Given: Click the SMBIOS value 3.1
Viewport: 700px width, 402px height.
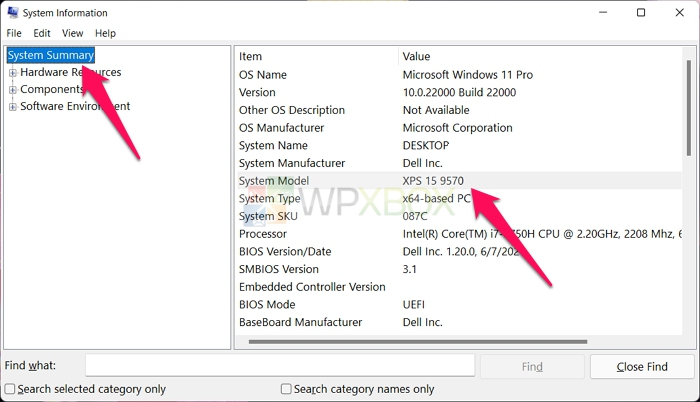Looking at the screenshot, I should [409, 269].
